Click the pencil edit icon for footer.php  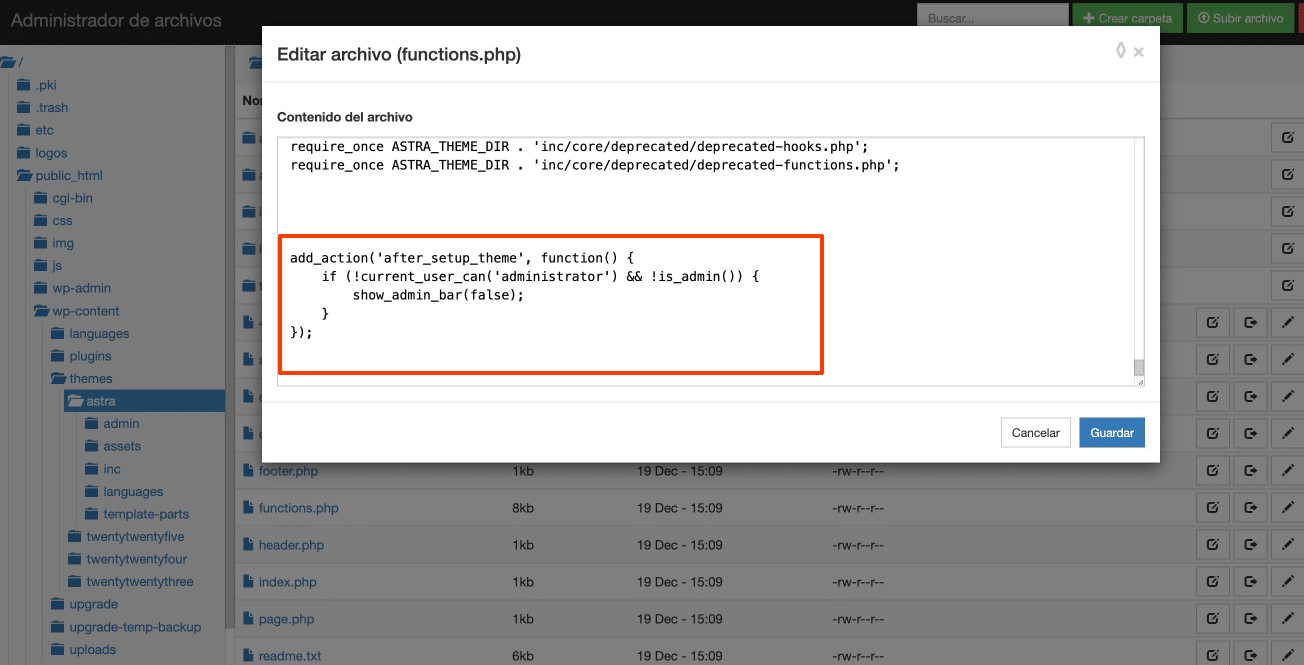tap(1287, 471)
